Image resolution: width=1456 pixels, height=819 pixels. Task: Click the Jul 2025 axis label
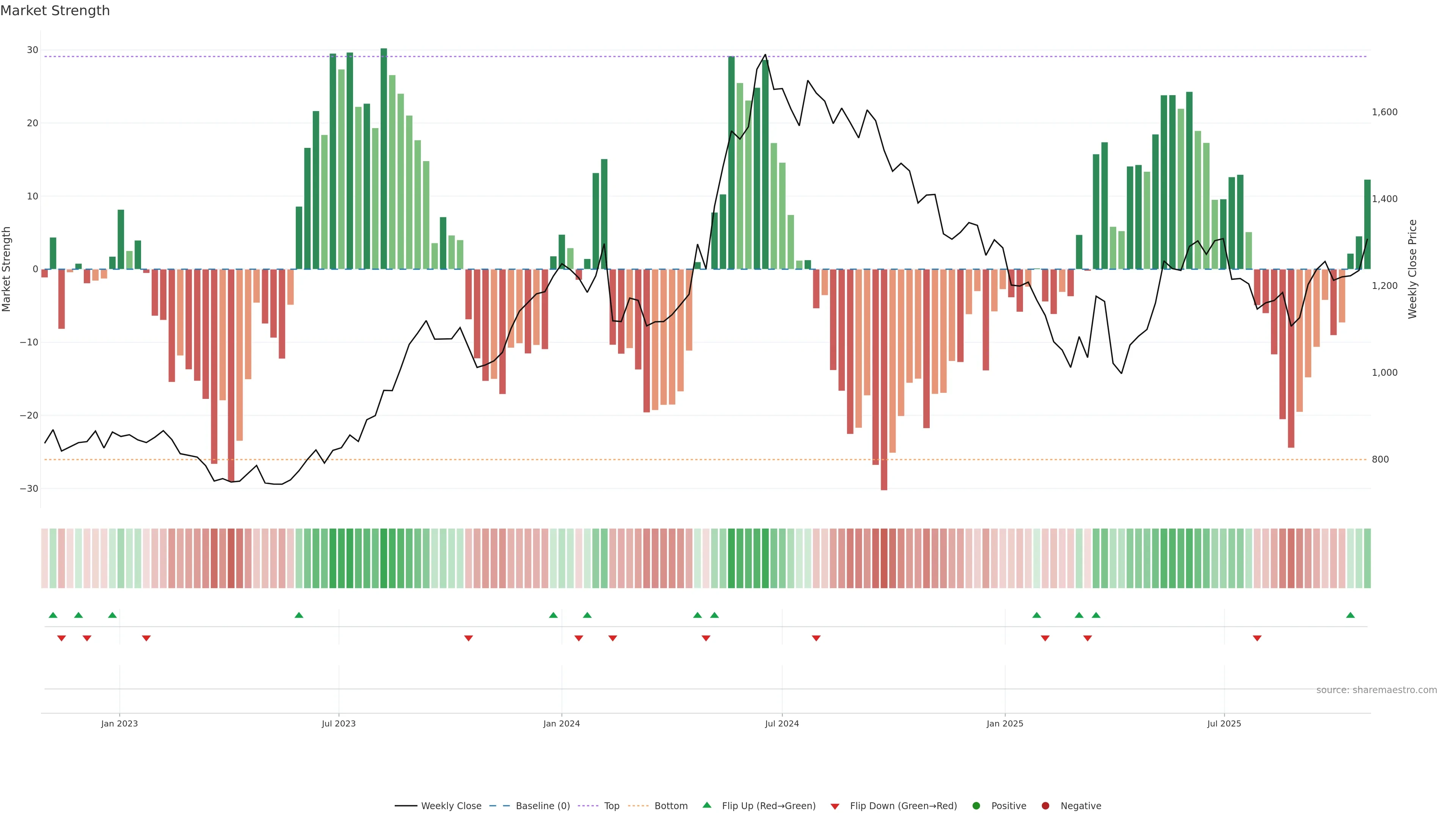point(1224,723)
